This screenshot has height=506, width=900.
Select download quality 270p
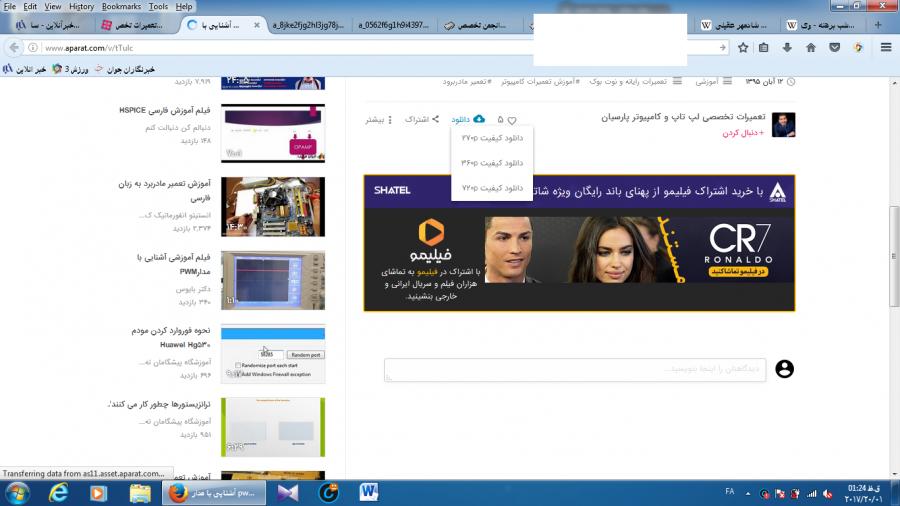pyautogui.click(x=492, y=138)
